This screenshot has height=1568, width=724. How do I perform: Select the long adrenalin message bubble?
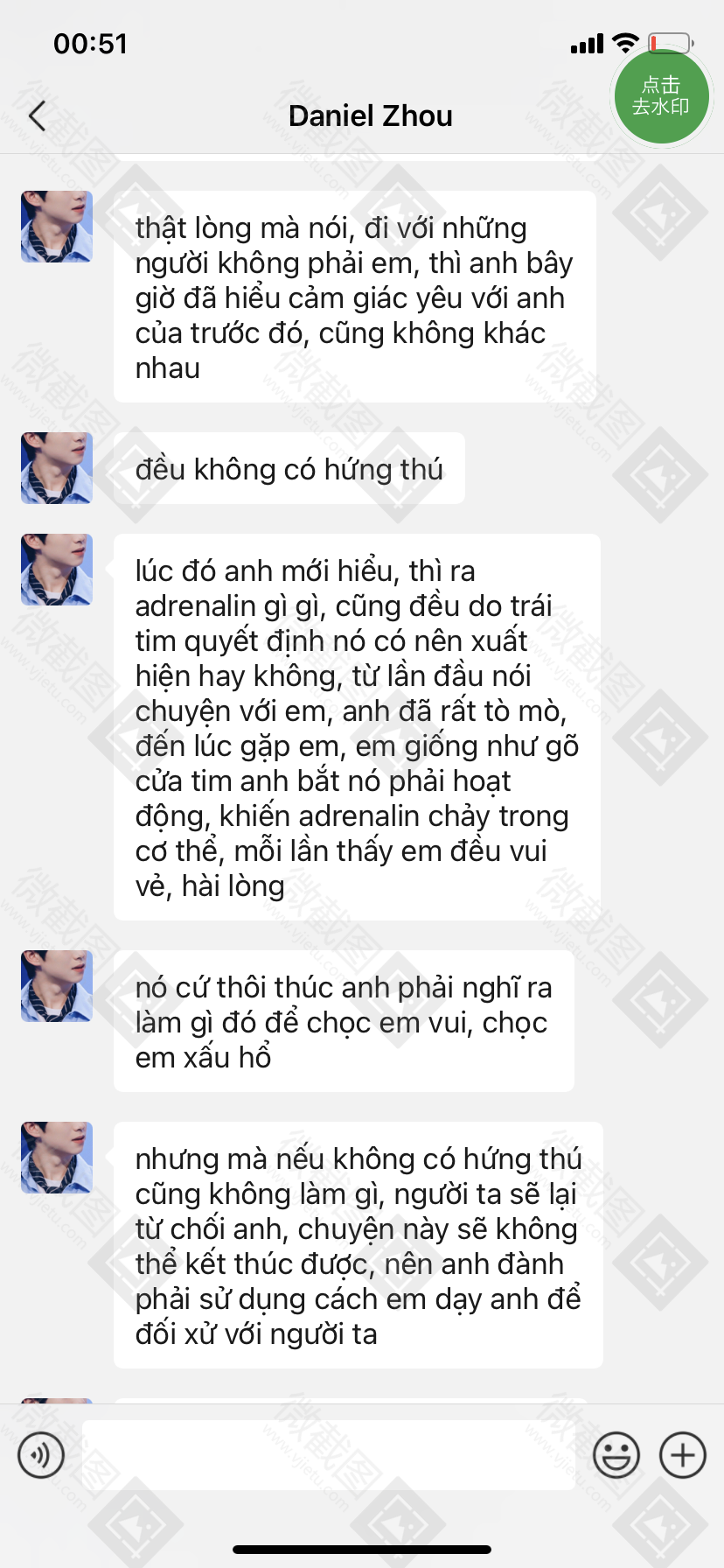(x=357, y=727)
